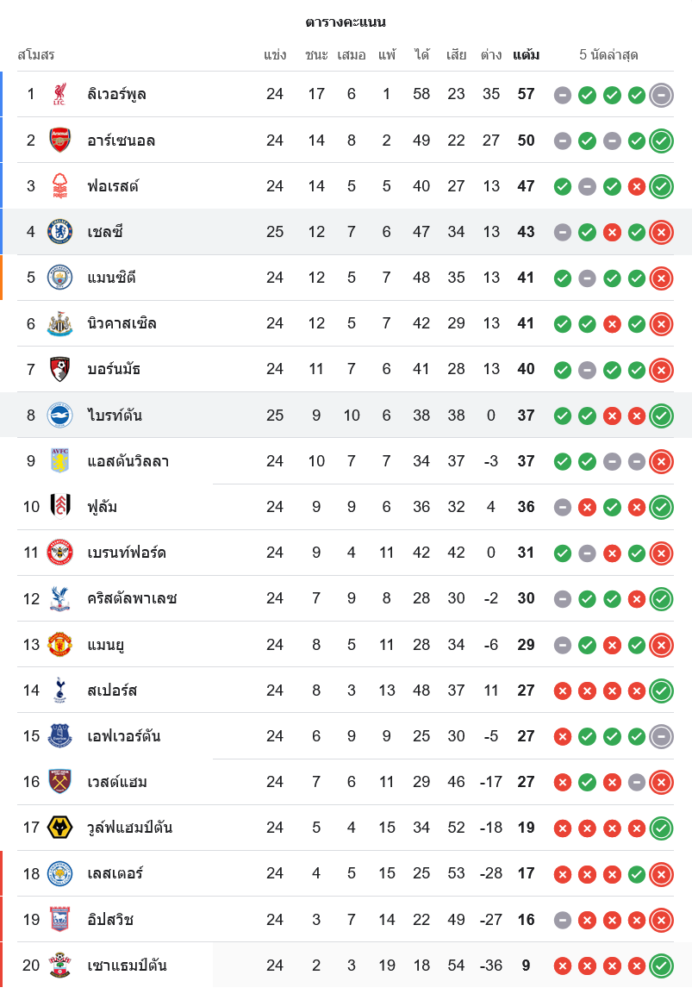Click Everton's latest grey circled result icon
The width and height of the screenshot is (692, 1000).
661,737
